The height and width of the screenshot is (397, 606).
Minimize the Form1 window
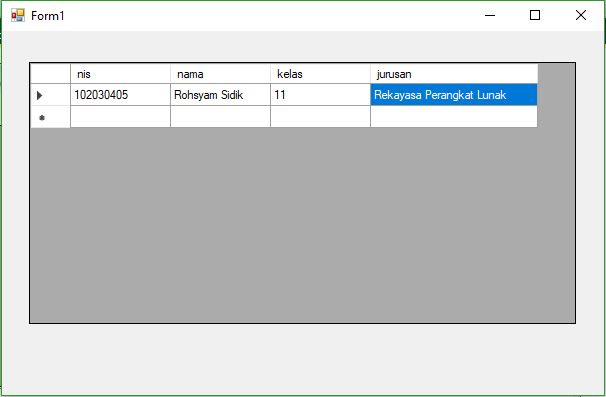pyautogui.click(x=490, y=15)
